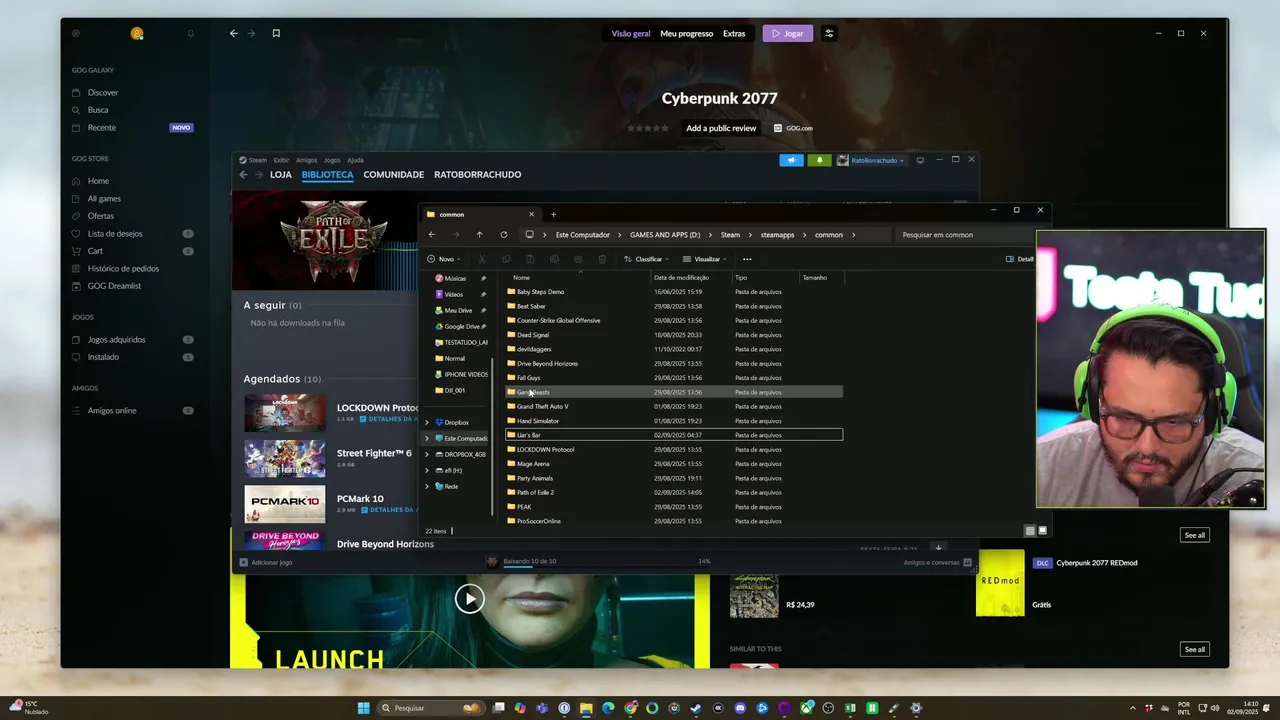Click Steam announcements megaphone button

click(791, 160)
